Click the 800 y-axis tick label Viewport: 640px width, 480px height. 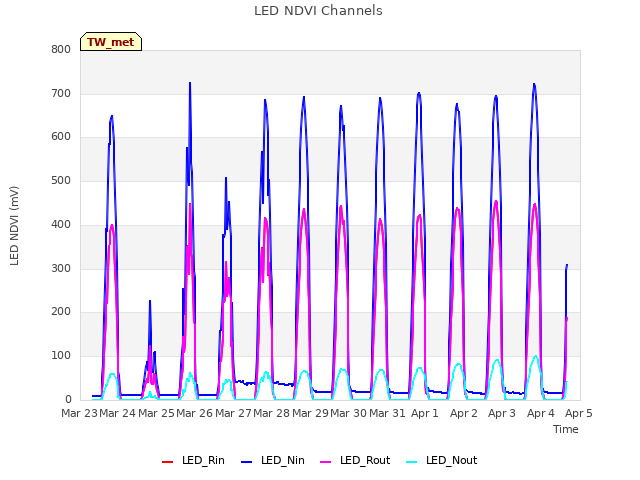pyautogui.click(x=61, y=50)
